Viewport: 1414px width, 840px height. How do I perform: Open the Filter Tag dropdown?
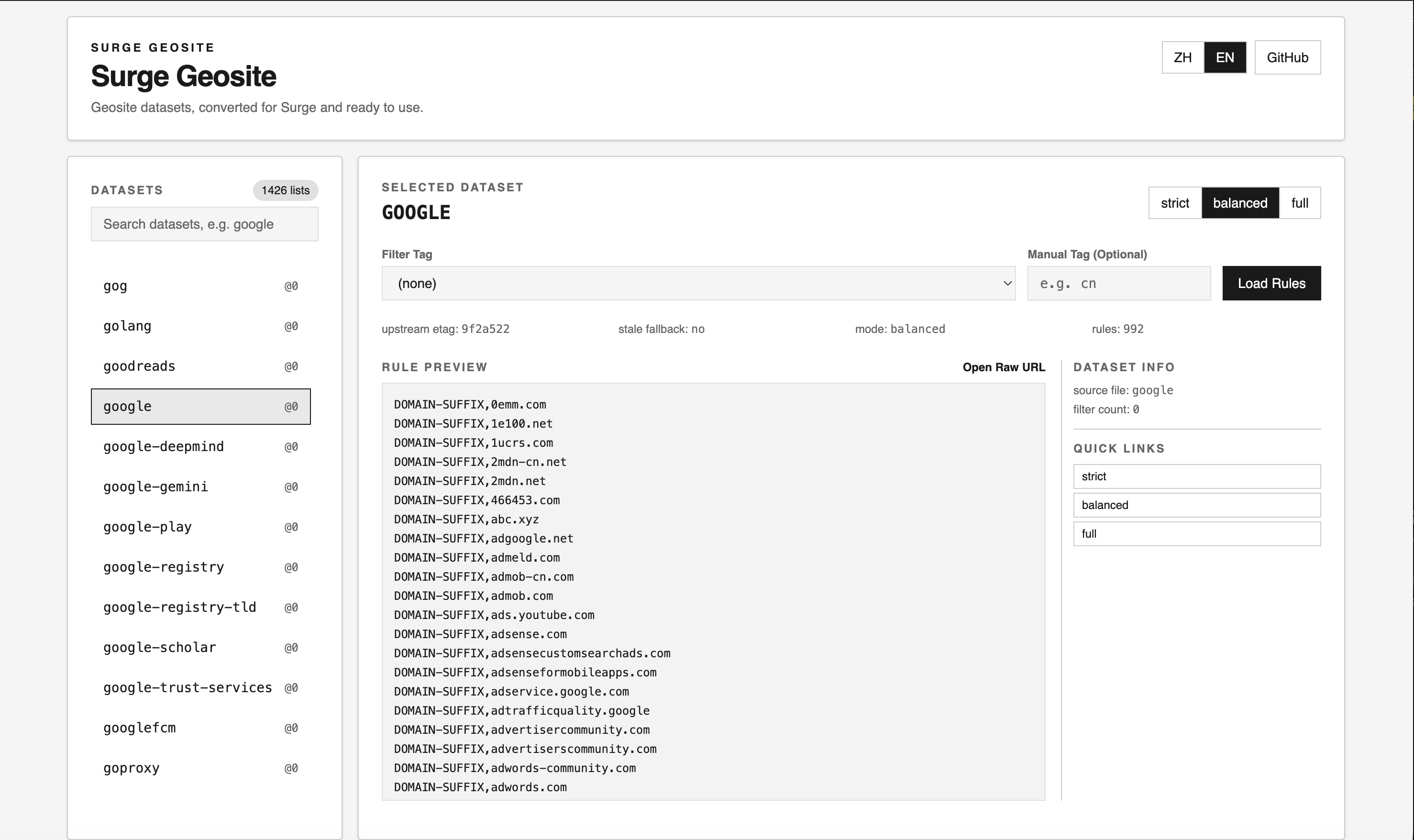pos(698,283)
